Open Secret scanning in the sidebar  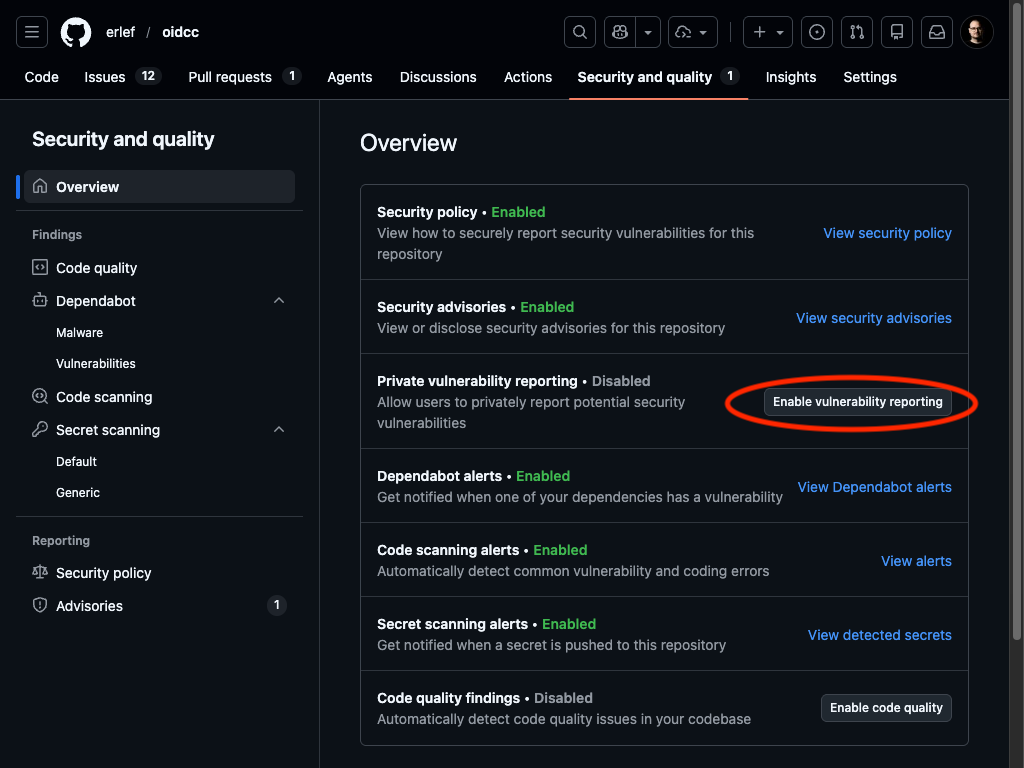click(108, 430)
